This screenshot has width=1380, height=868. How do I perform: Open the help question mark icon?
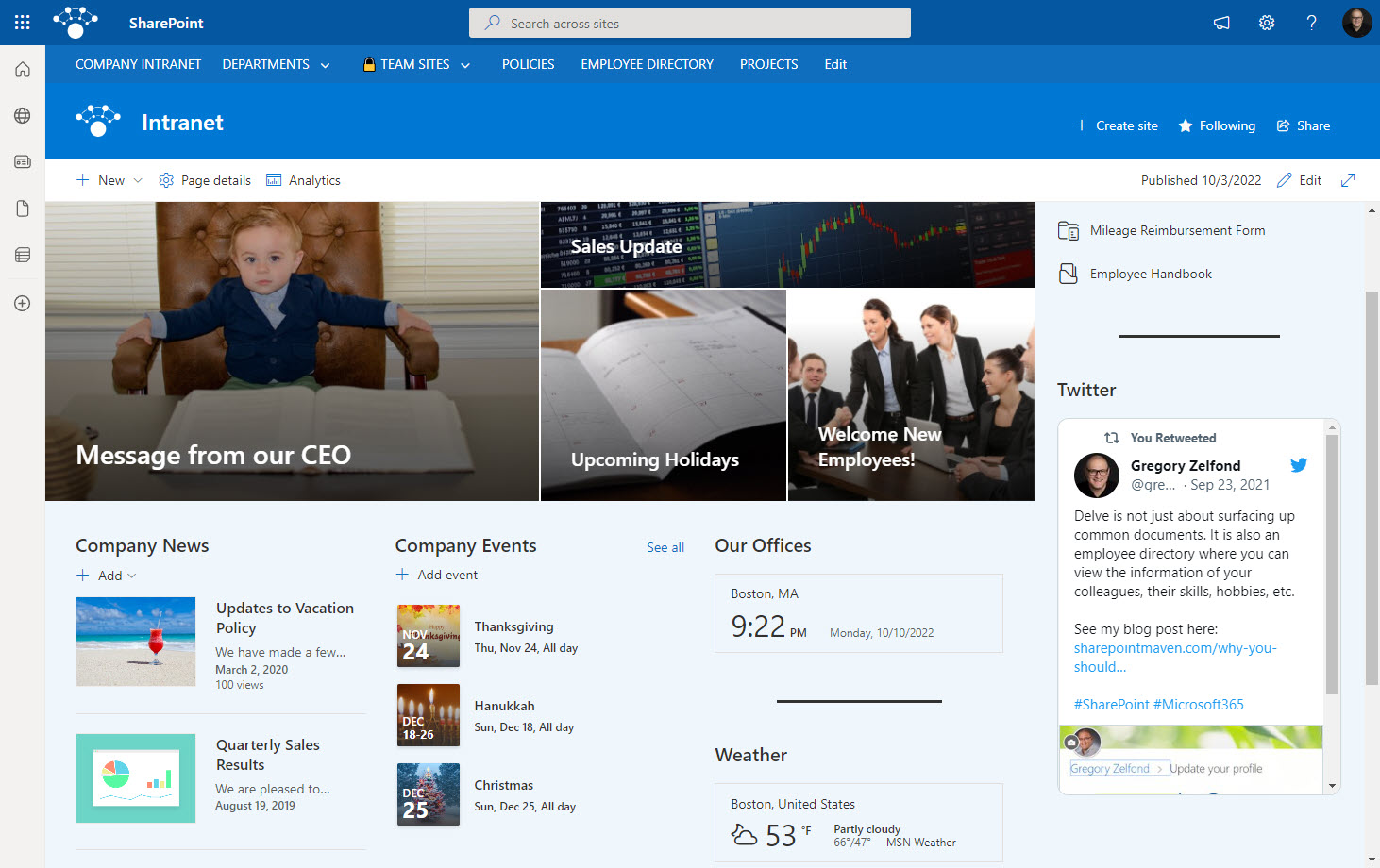coord(1311,22)
